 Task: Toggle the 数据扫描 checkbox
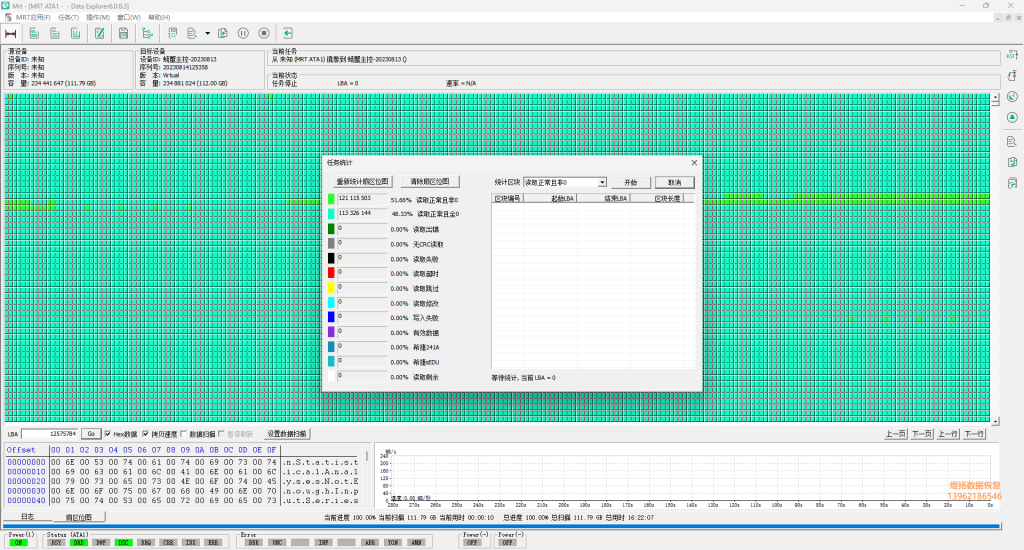(184, 434)
